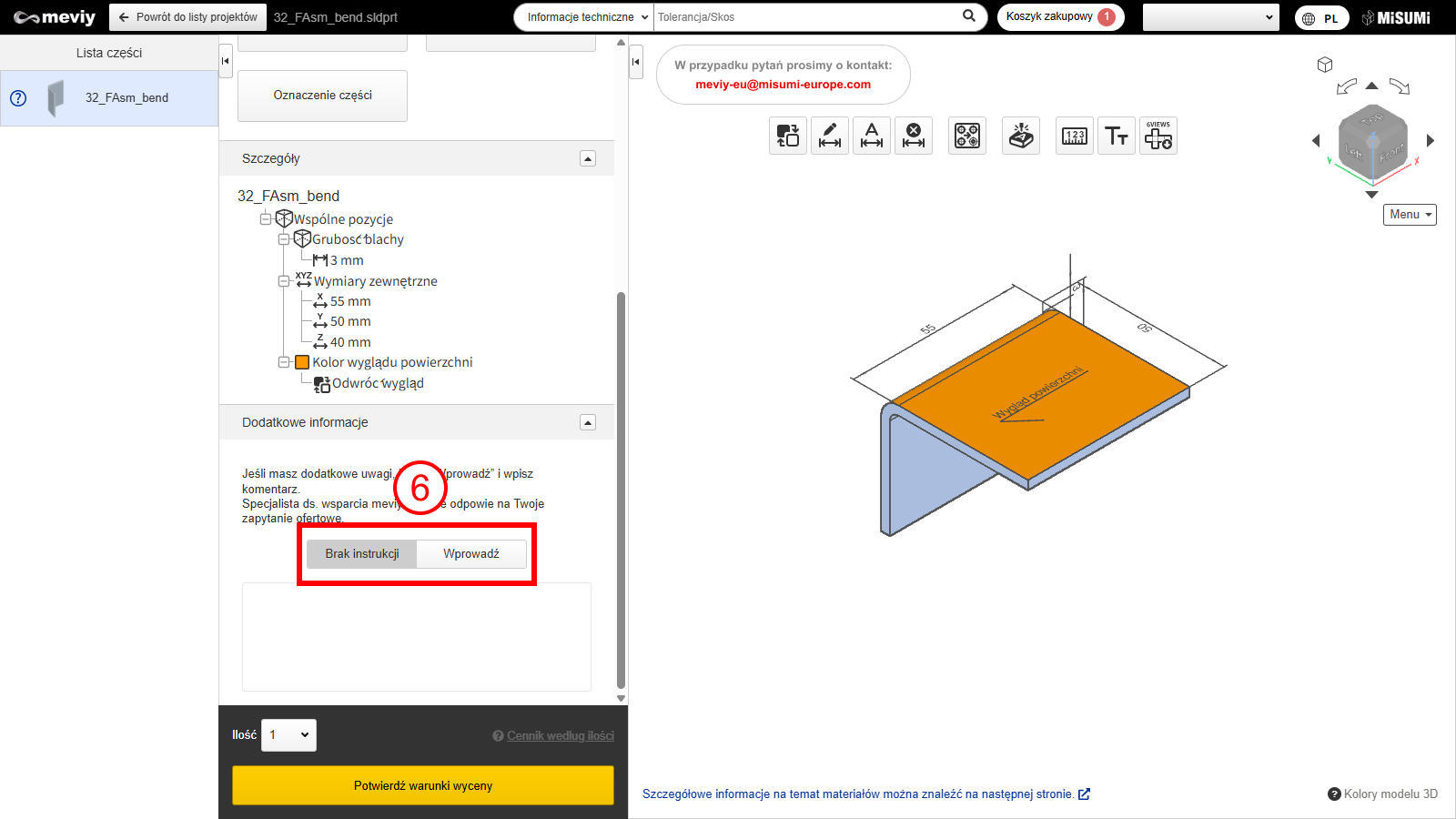Click the 6VIEWS download icon
The image size is (1456, 819).
tap(1158, 136)
